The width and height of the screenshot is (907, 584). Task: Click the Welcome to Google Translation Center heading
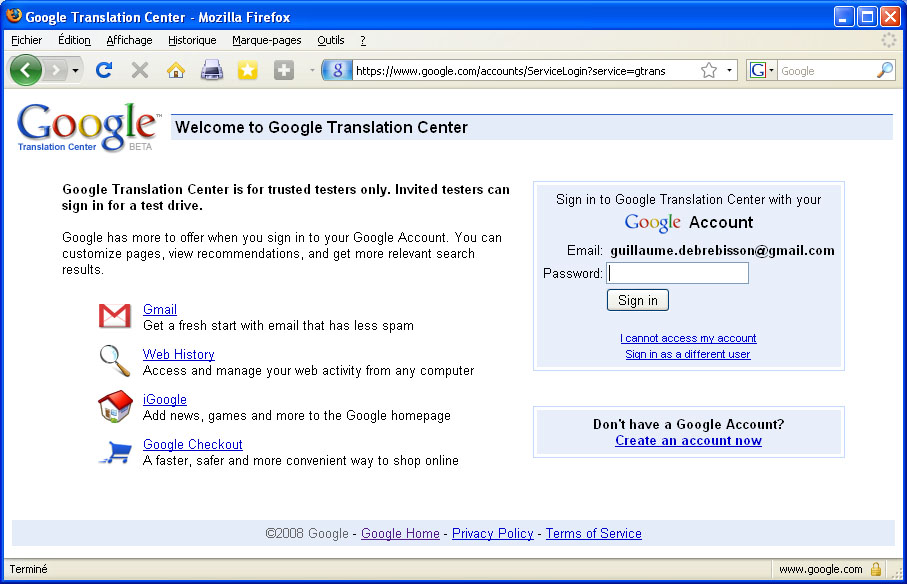pos(322,127)
